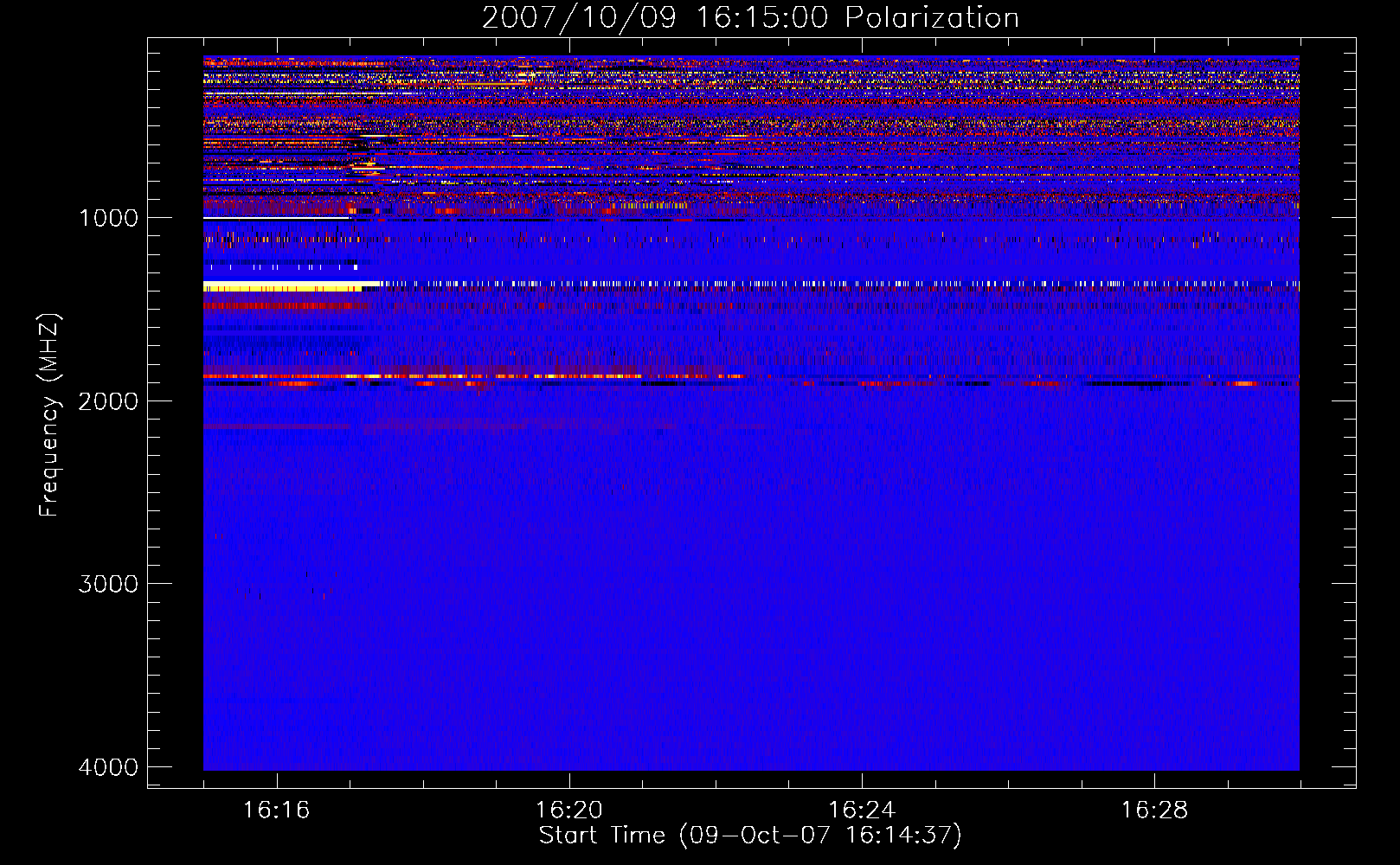
Task: Click the 16:20 time tick label
Action: [x=569, y=811]
